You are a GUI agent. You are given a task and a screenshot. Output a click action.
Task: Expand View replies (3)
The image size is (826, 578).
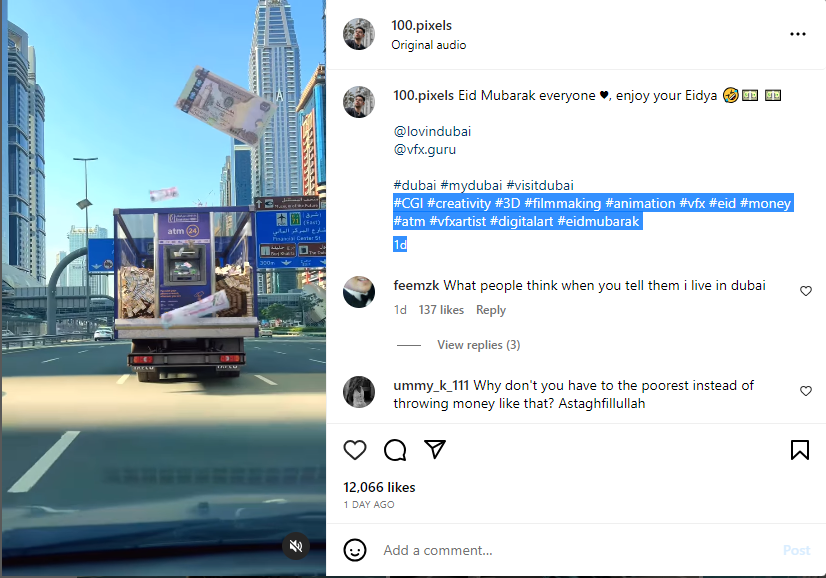(478, 345)
